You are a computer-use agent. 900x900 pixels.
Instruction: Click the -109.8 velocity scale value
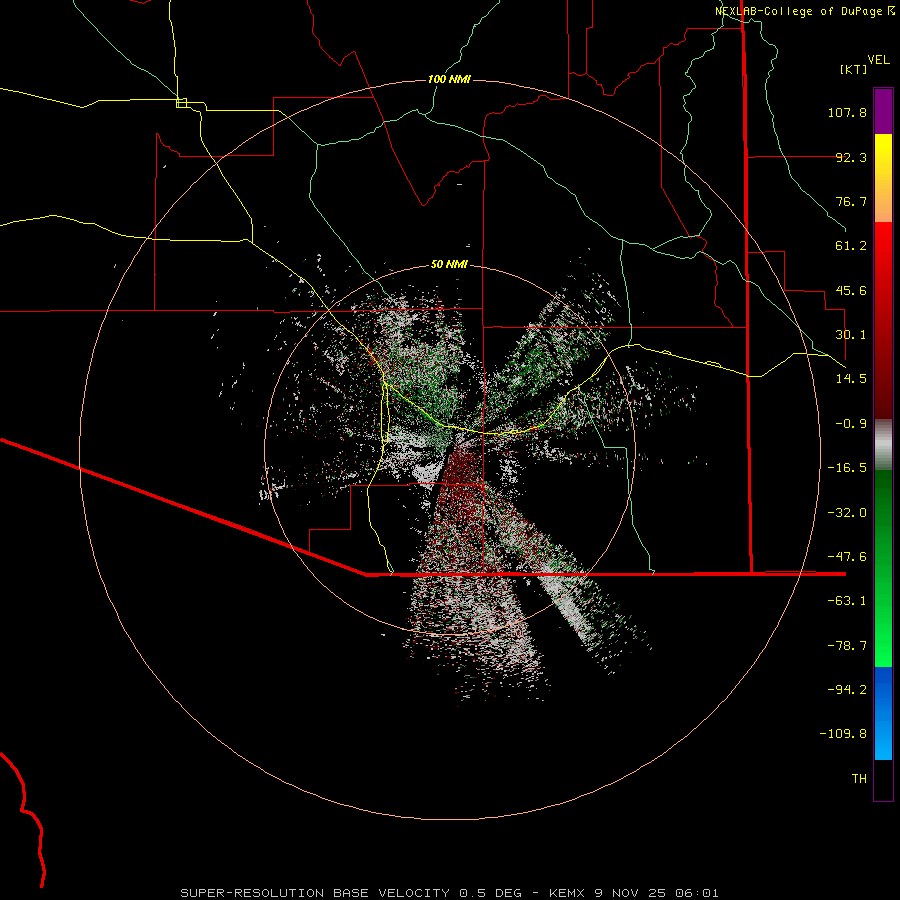843,734
